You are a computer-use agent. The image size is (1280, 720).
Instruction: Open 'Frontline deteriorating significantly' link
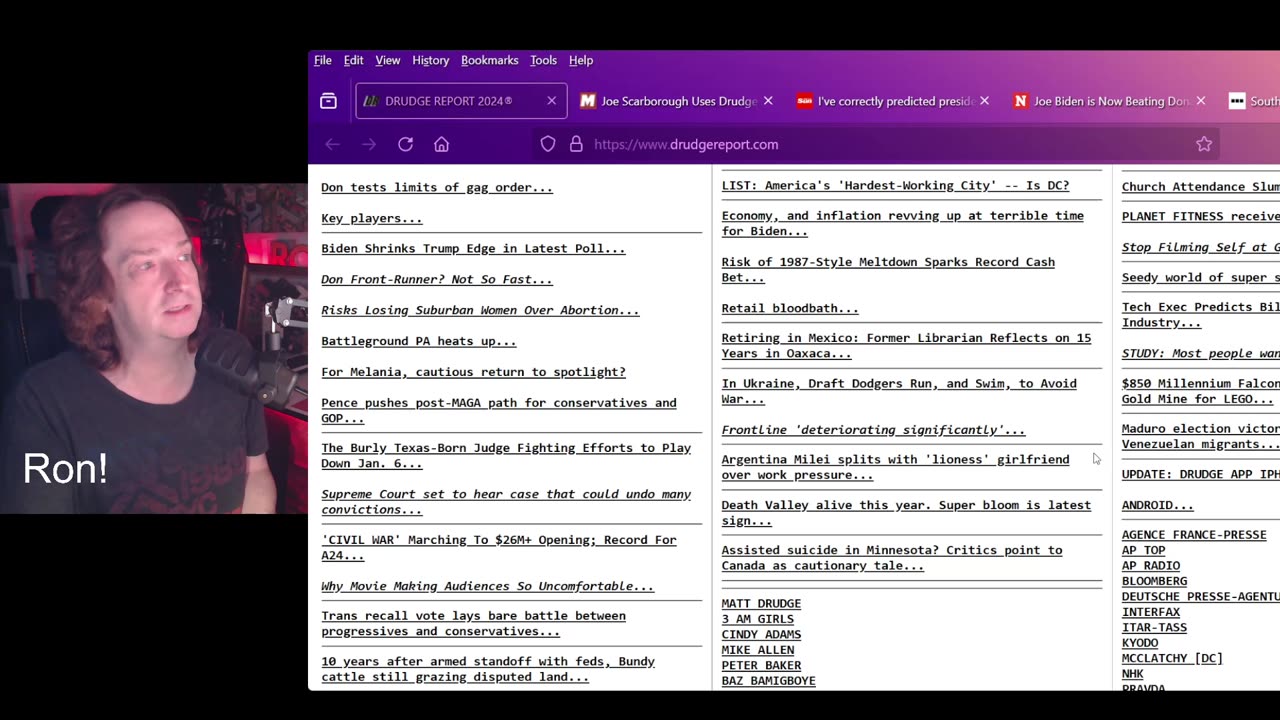874,430
